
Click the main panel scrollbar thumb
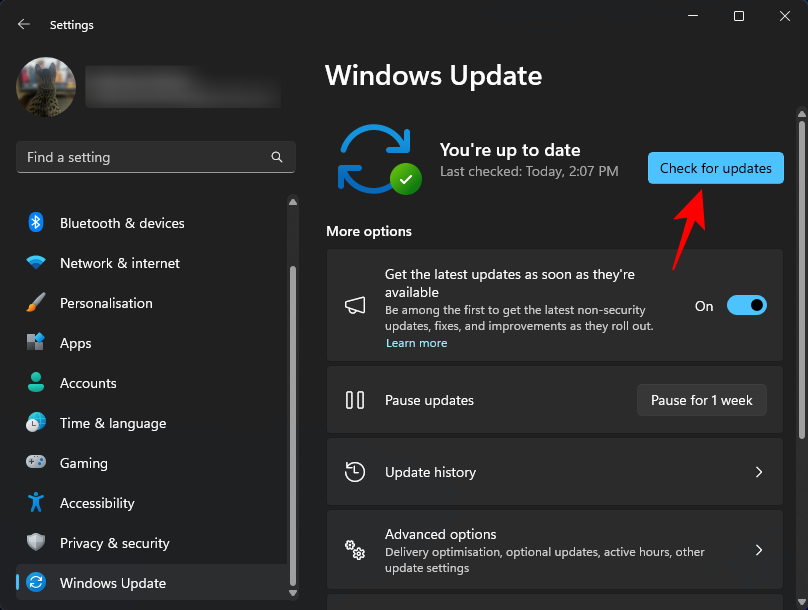pyautogui.click(x=801, y=280)
